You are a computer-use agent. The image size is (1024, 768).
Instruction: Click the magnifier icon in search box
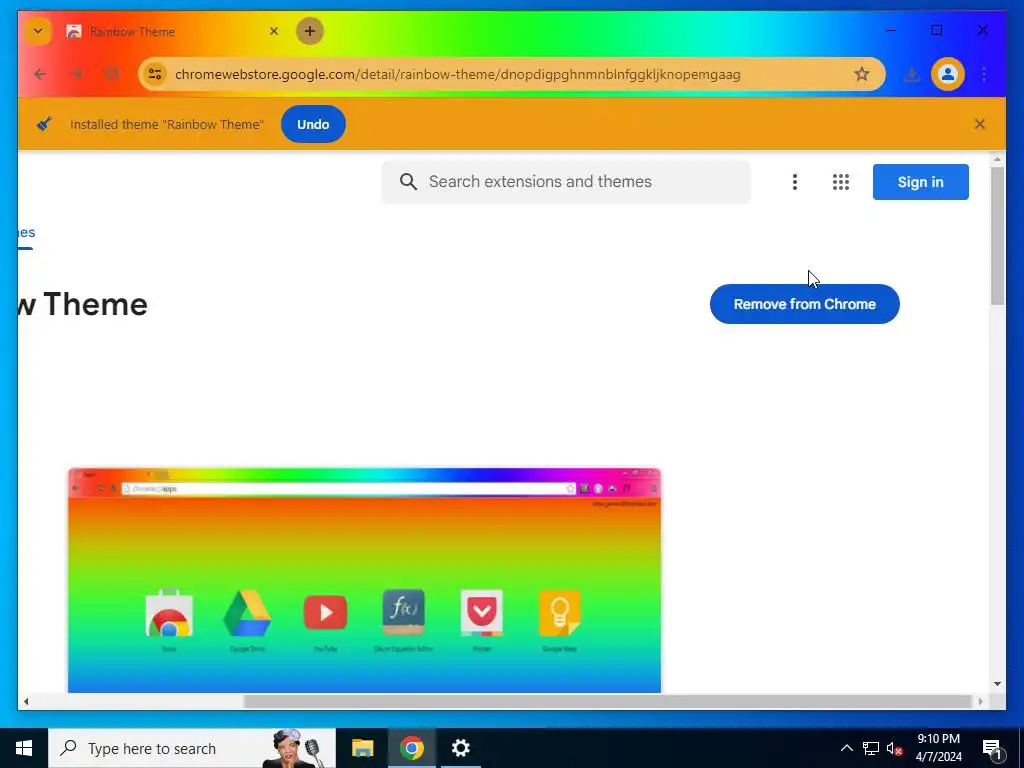[x=408, y=182]
